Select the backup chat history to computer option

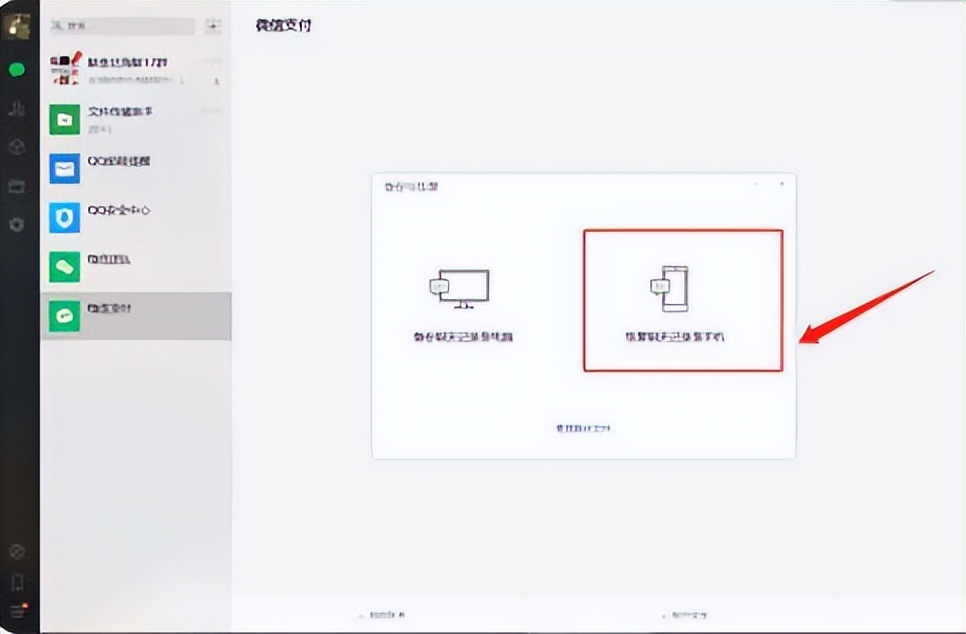461,300
